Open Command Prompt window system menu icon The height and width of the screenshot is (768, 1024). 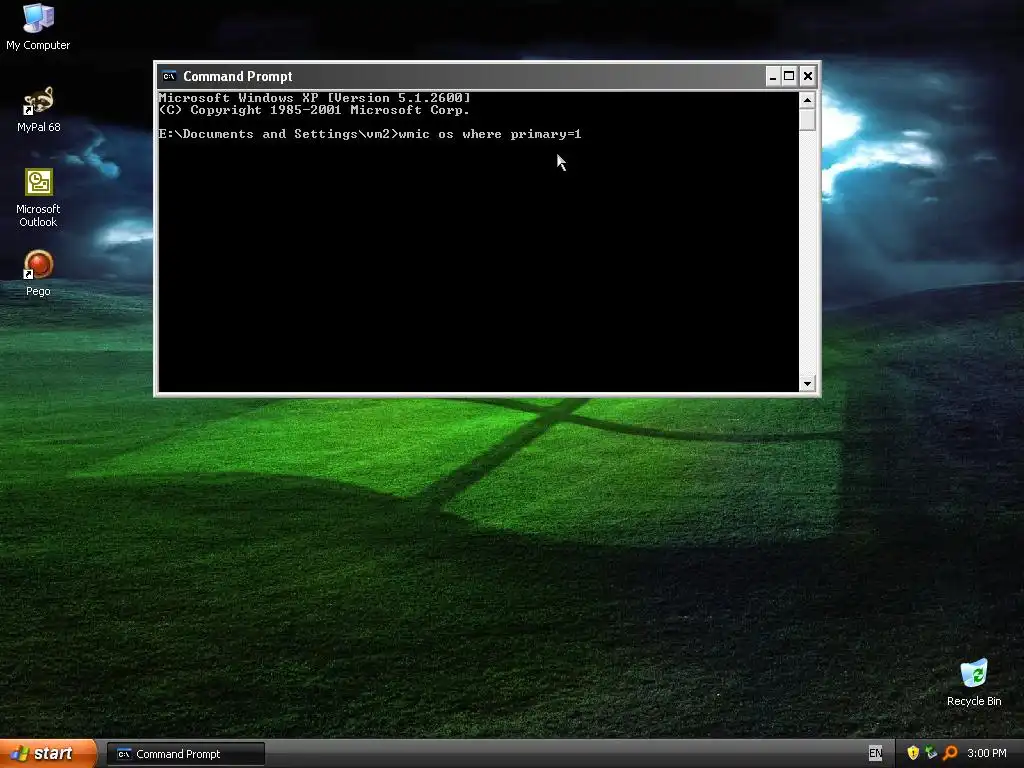169,76
